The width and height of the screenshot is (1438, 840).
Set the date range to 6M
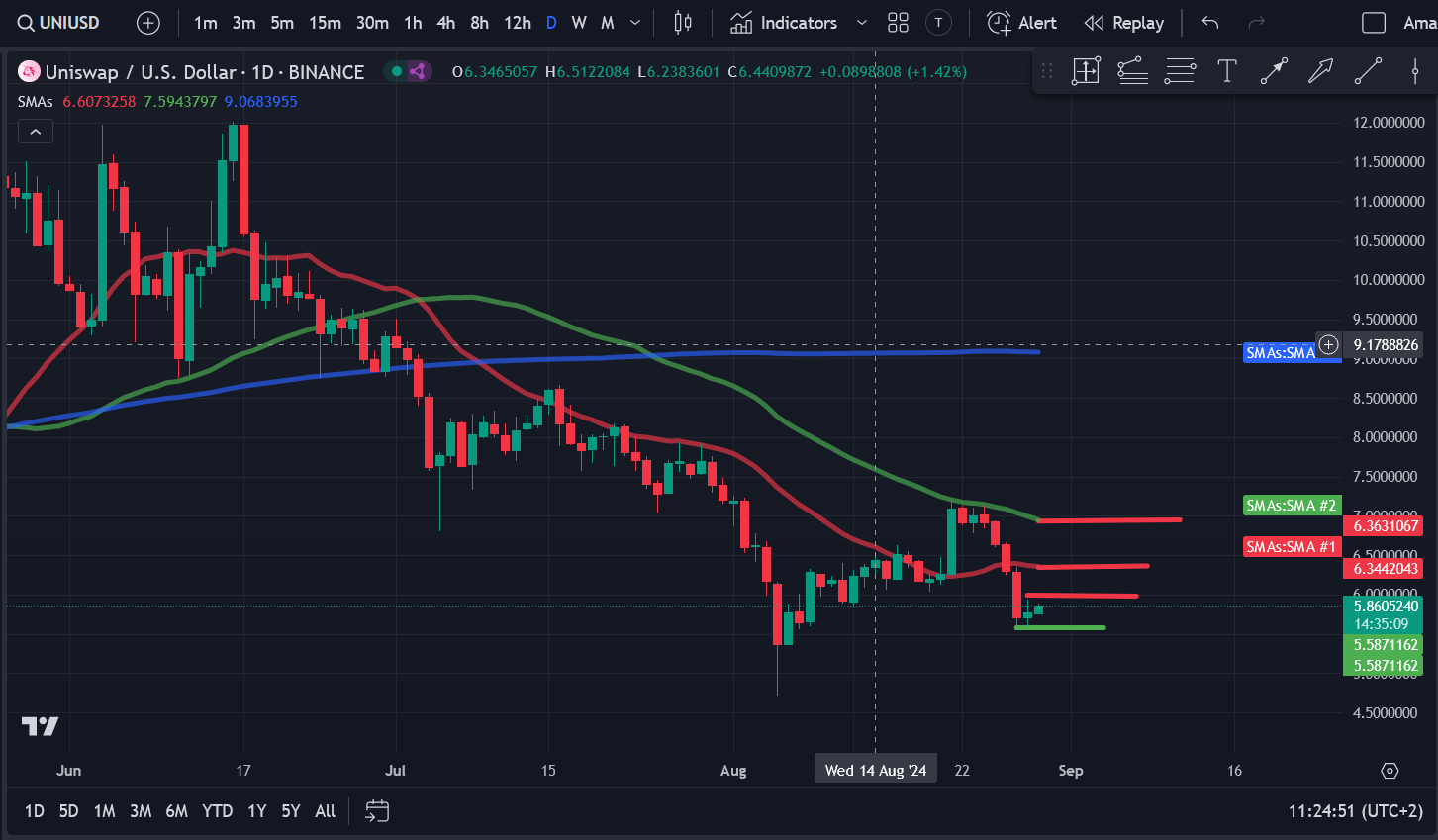(176, 811)
